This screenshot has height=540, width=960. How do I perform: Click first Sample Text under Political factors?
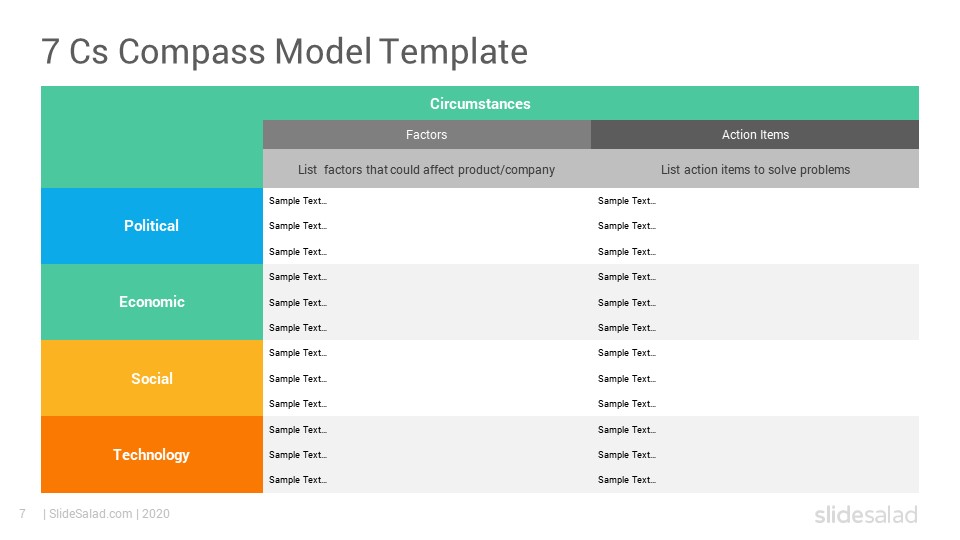pyautogui.click(x=298, y=201)
